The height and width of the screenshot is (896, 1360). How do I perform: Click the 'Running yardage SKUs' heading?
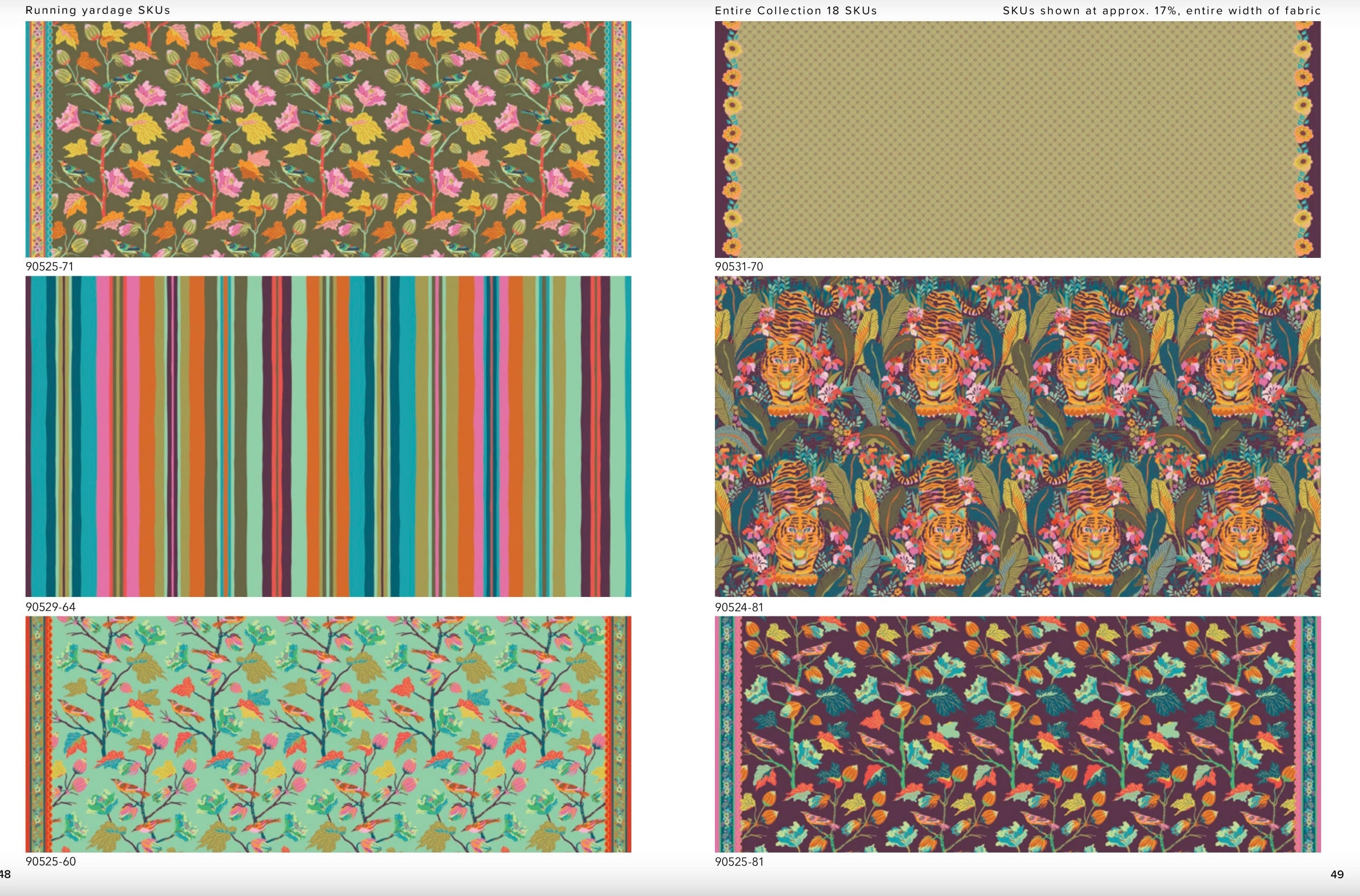(x=98, y=10)
